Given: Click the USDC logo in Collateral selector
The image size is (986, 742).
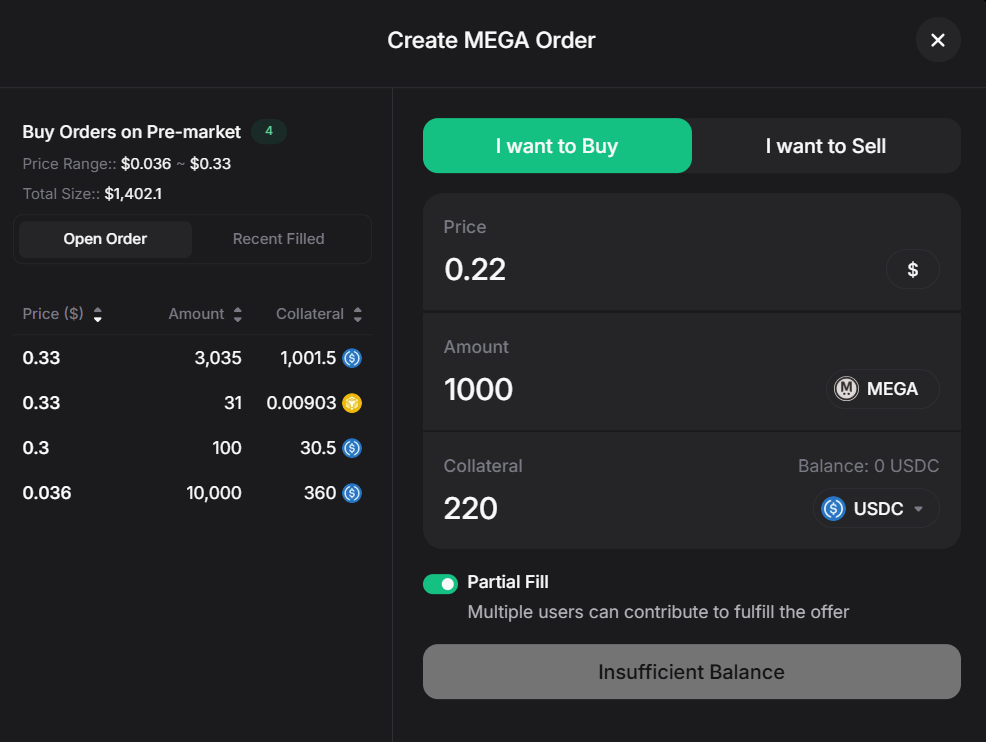Looking at the screenshot, I should tap(833, 509).
